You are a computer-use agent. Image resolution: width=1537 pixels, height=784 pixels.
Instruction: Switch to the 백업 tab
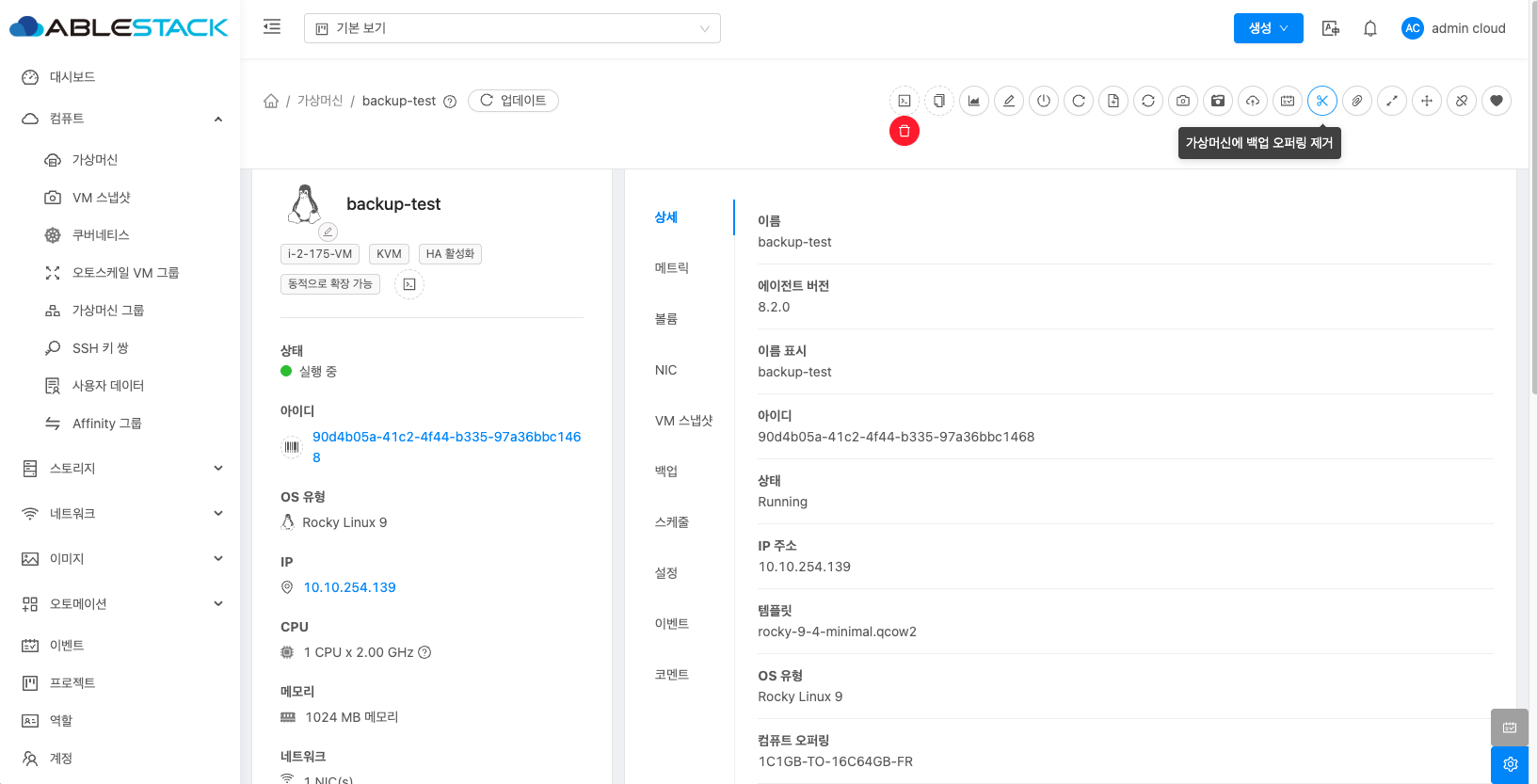point(666,472)
